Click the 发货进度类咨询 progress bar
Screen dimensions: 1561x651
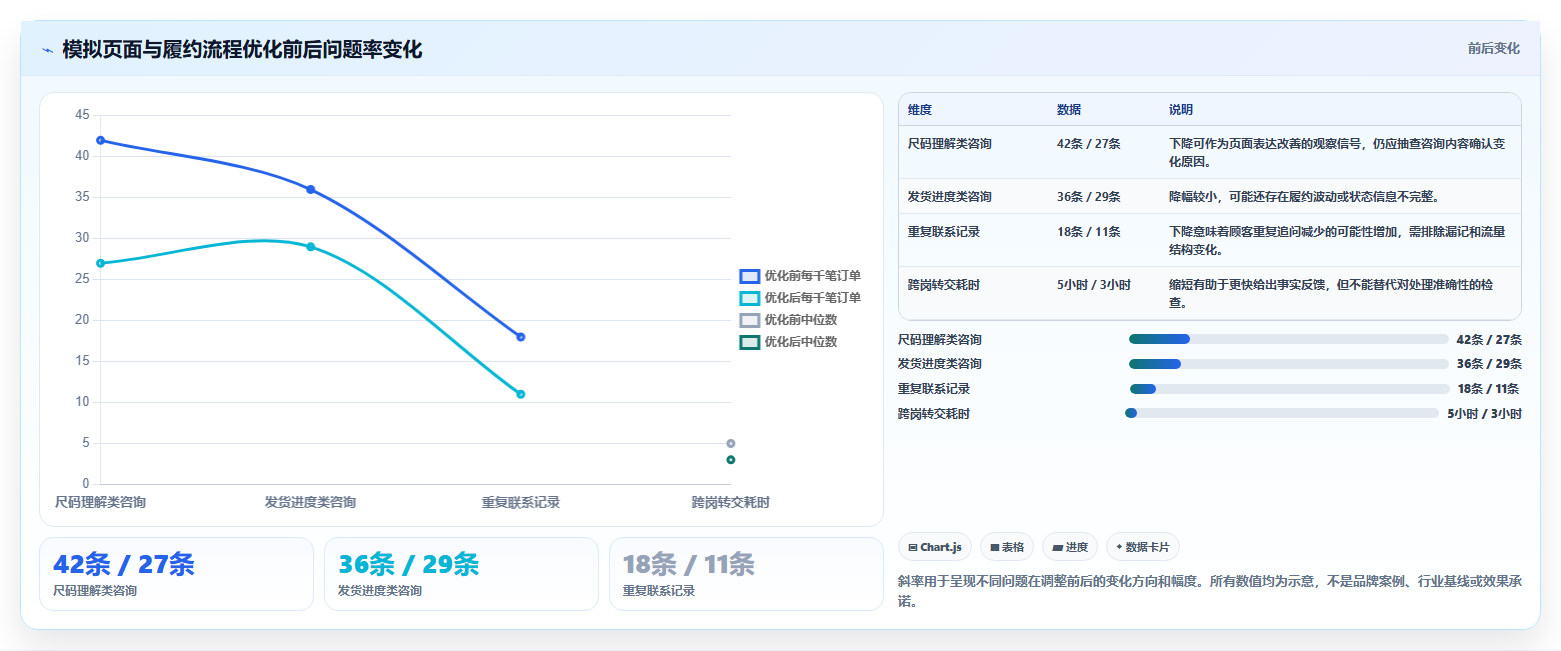1288,364
